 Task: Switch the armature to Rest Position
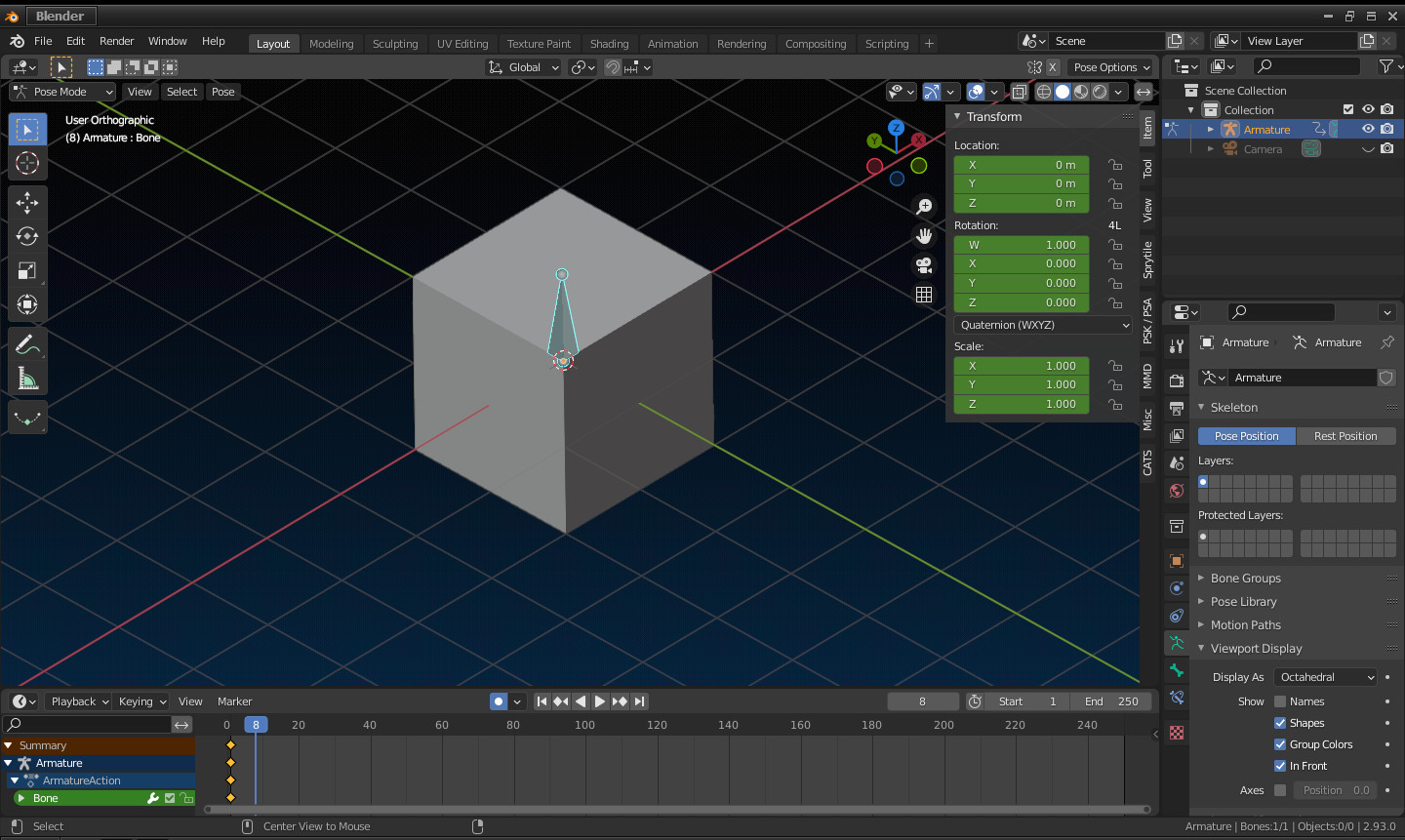click(x=1346, y=435)
